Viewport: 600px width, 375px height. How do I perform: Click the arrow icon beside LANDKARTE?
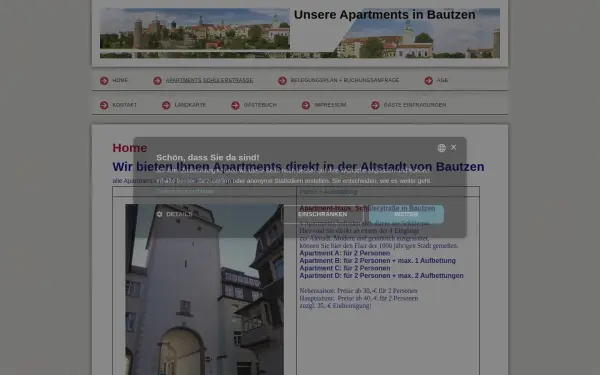(x=166, y=105)
